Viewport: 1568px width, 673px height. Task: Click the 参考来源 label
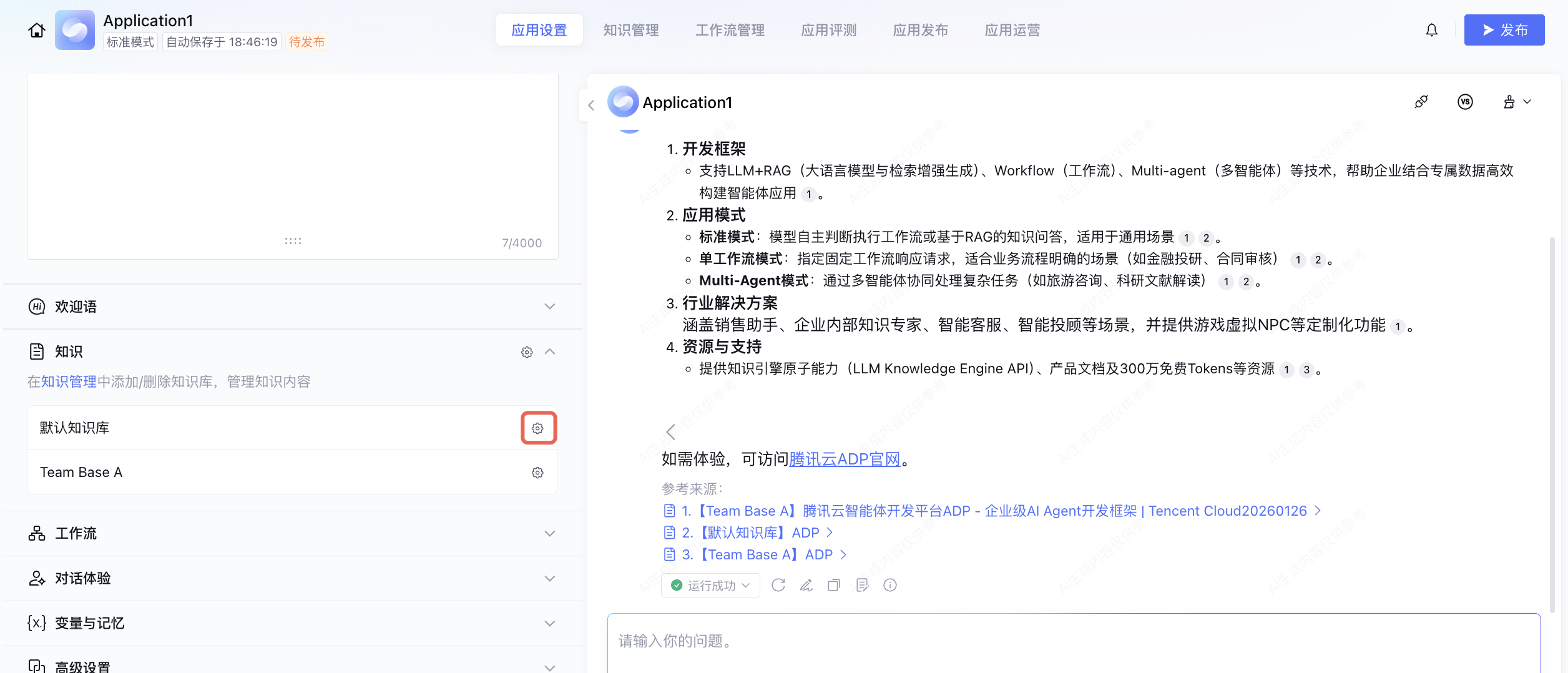(x=692, y=489)
